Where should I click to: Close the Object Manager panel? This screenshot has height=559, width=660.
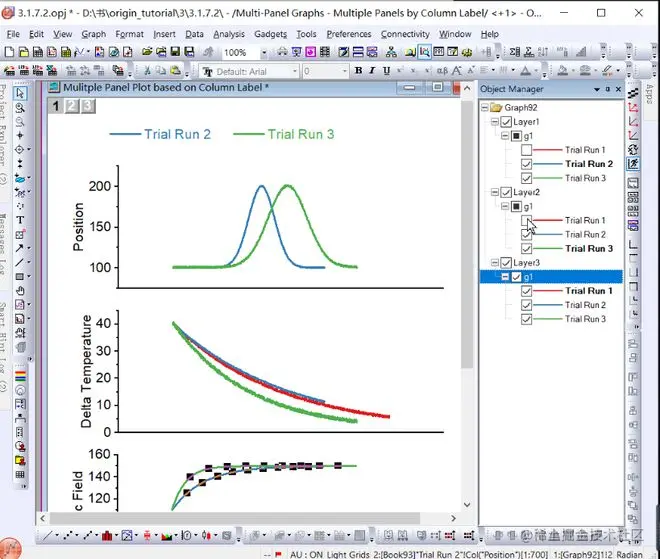click(618, 89)
